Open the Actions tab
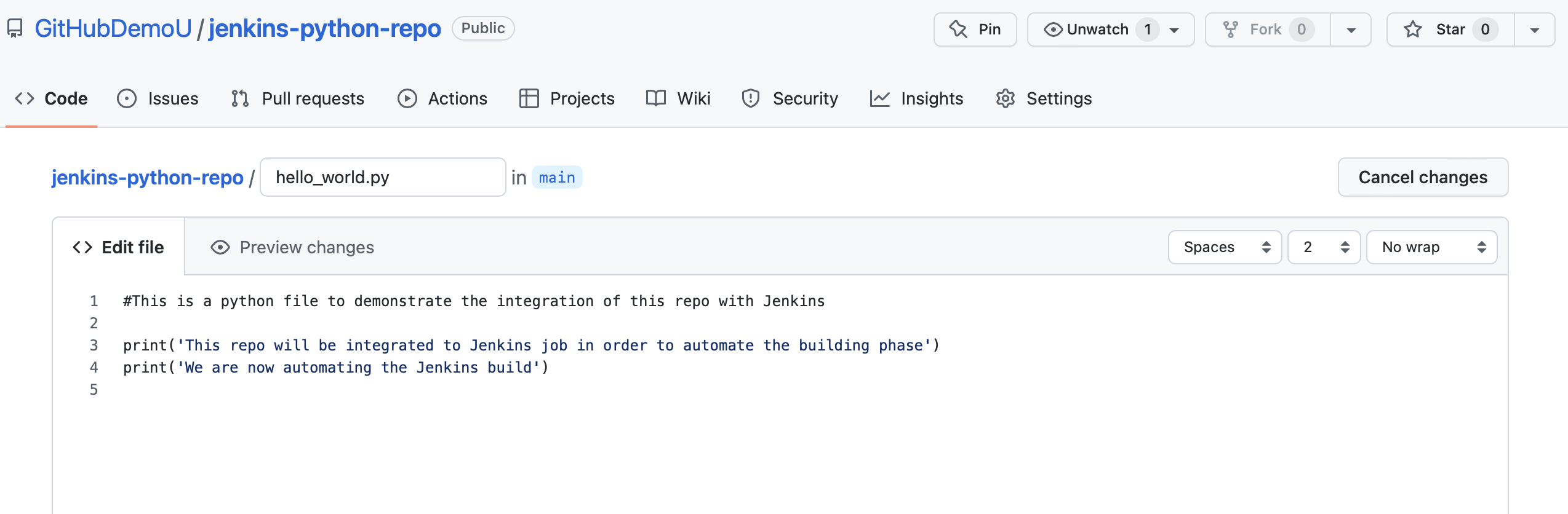This screenshot has height=514, width=1568. coord(442,98)
